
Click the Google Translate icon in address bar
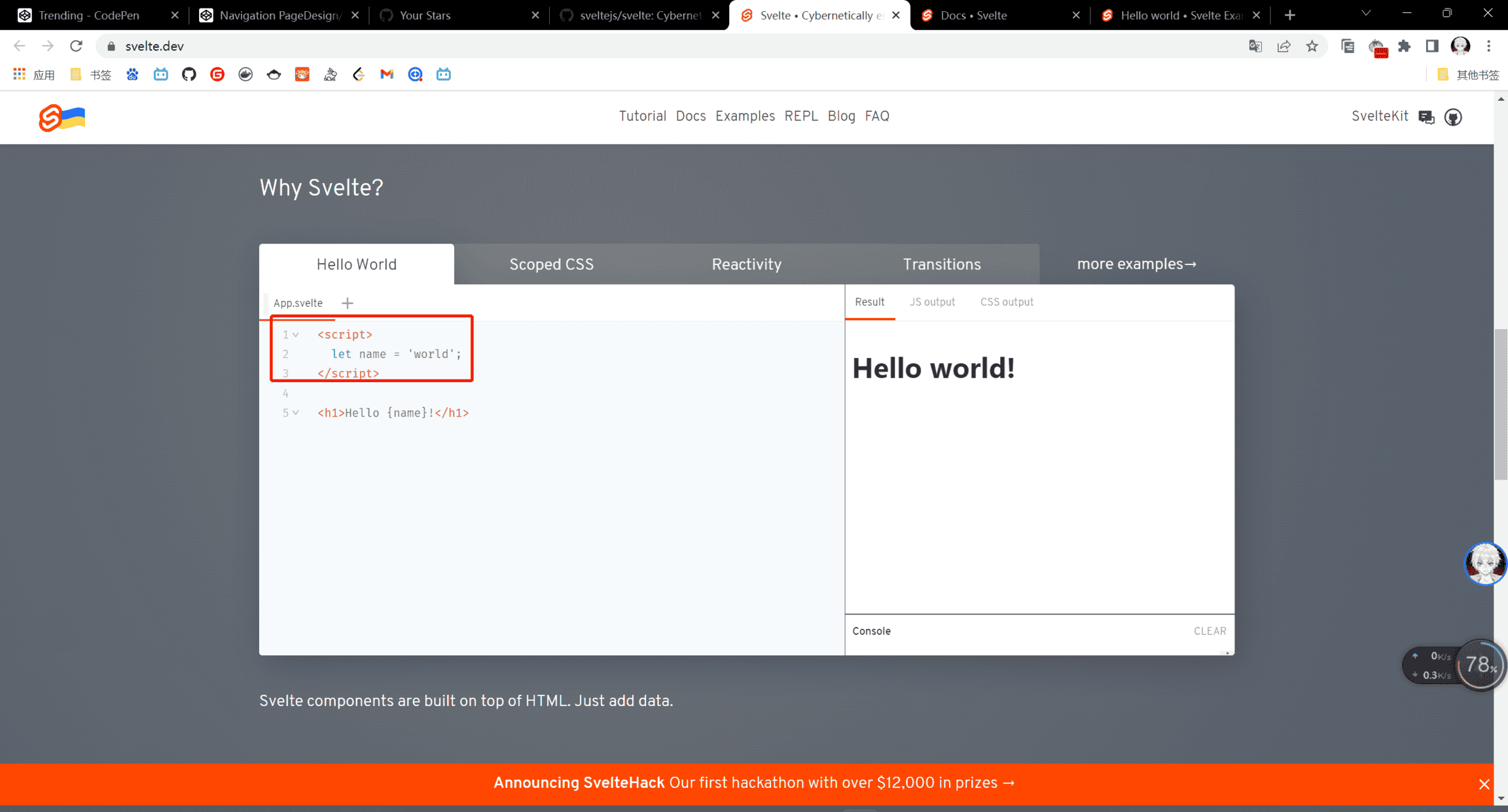(x=1255, y=46)
